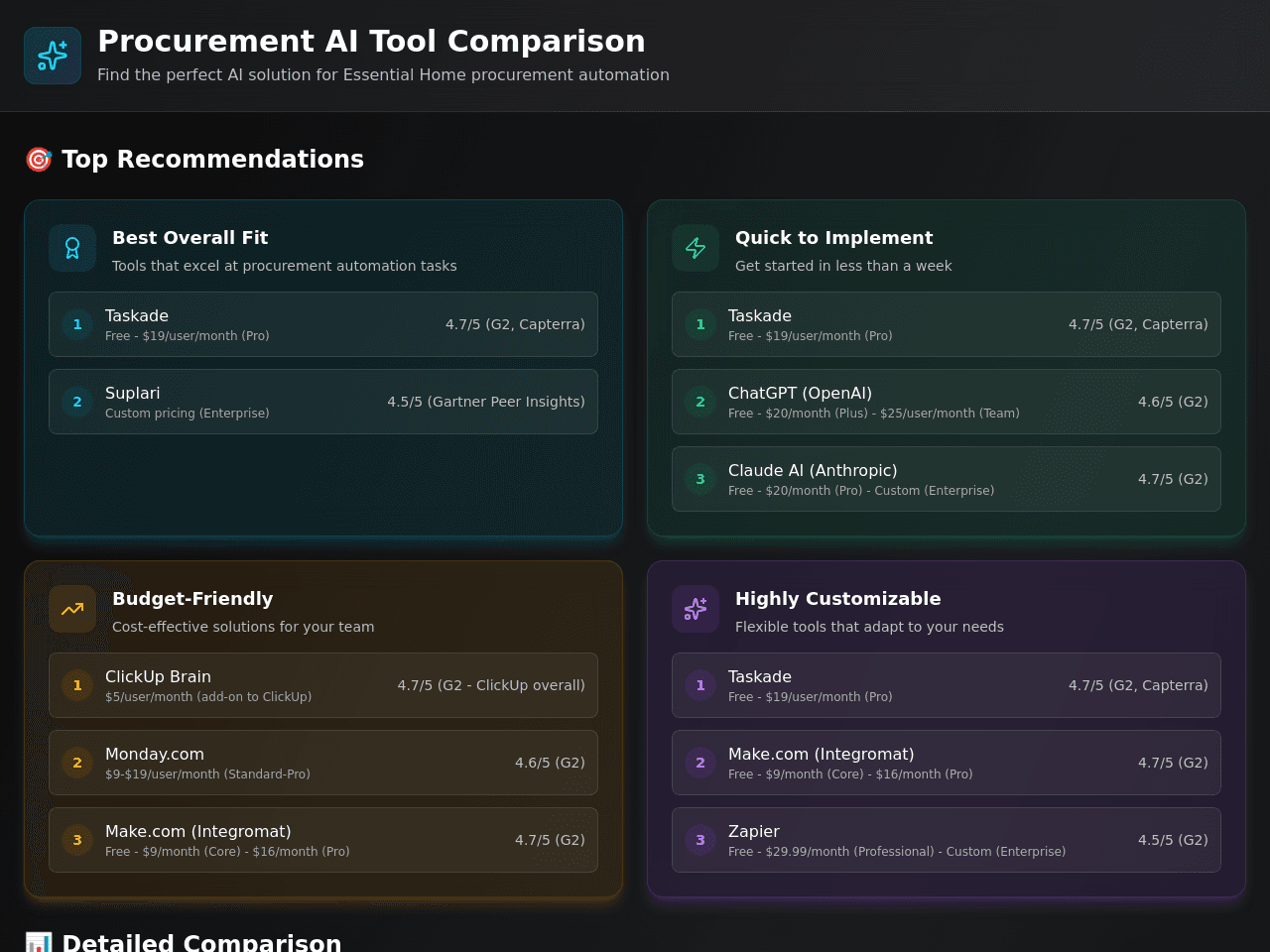Click ClickUp Brain's 4.7/5 (G2 - ClickUp overall) rating

491,685
